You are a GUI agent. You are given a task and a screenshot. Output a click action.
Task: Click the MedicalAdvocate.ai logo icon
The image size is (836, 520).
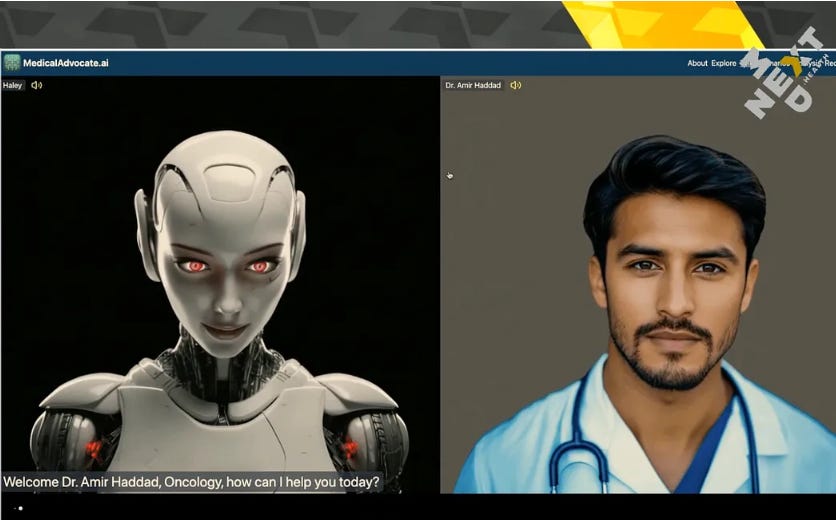pyautogui.click(x=12, y=63)
